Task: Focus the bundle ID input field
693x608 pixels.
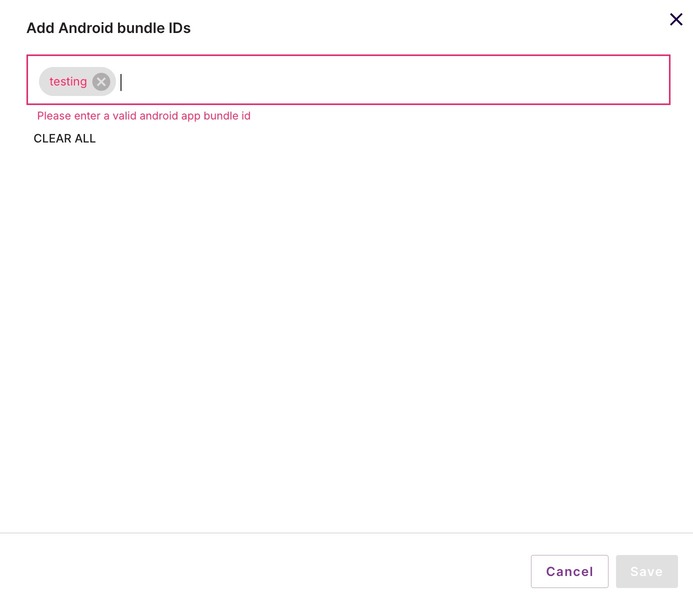Action: 348,80
